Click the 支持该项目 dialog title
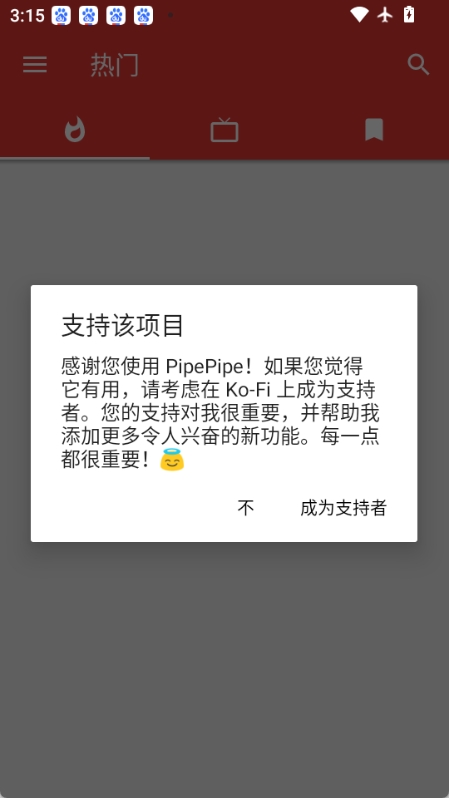The image size is (449, 798). (122, 326)
